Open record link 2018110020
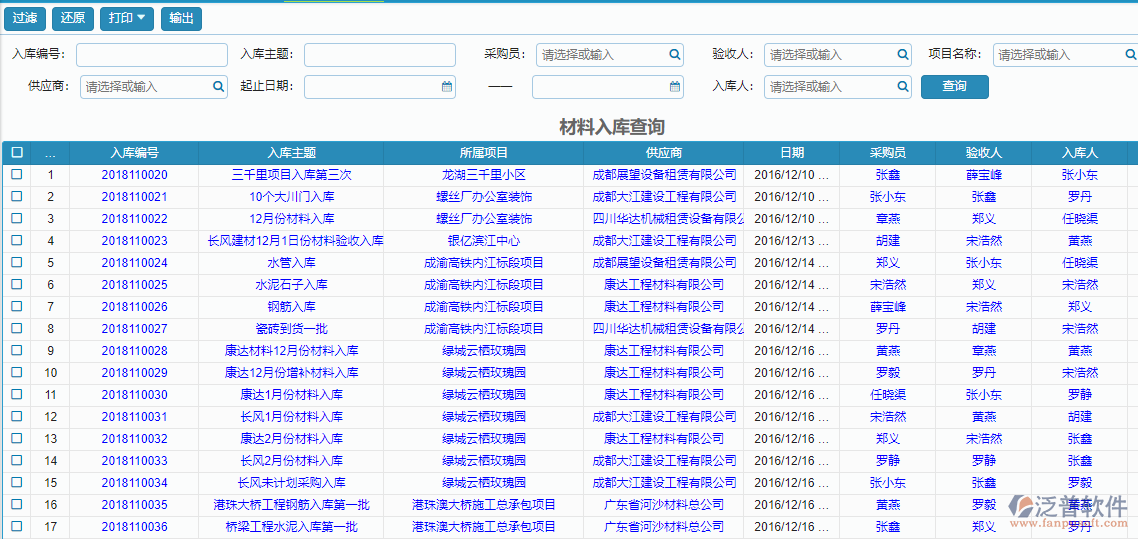Viewport: 1138px width, 539px height. tap(134, 175)
